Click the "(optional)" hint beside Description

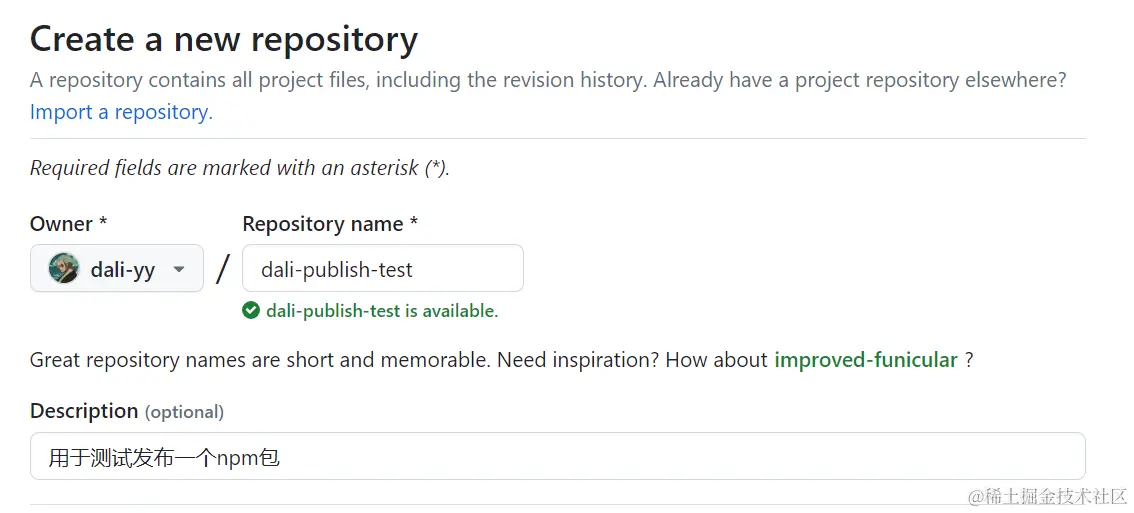point(184,412)
